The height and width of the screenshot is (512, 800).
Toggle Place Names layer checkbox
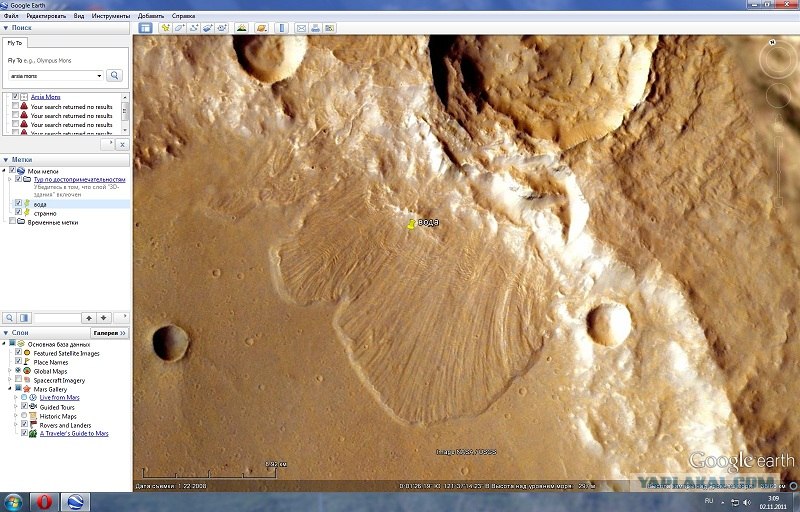[x=18, y=362]
